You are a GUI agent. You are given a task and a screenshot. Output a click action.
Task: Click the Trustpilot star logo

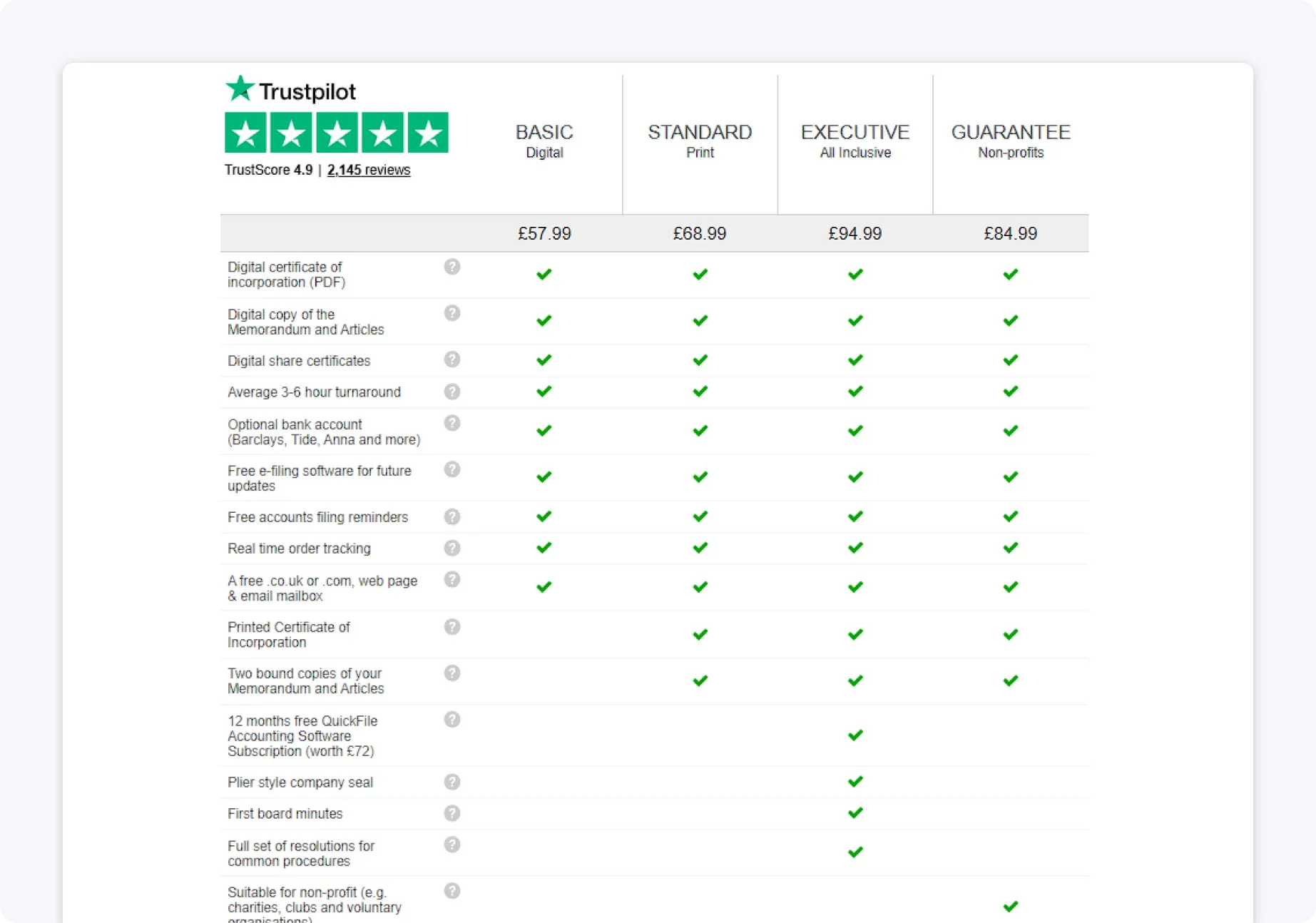pyautogui.click(x=240, y=88)
